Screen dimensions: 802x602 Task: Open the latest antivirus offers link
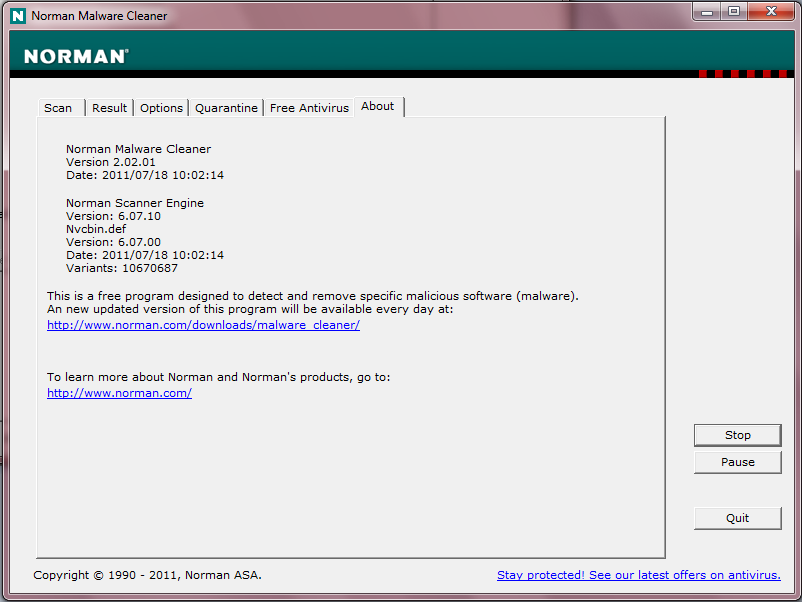tap(639, 575)
